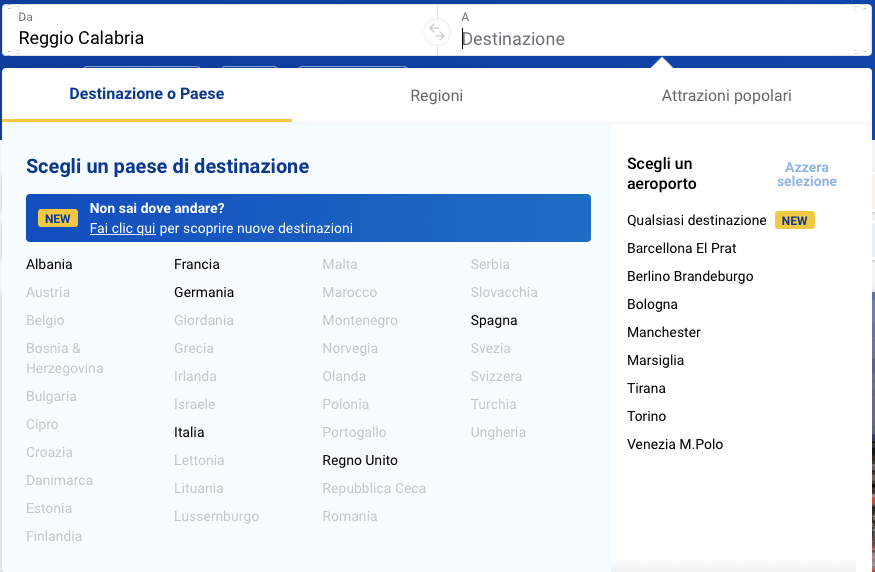Image resolution: width=875 pixels, height=572 pixels.
Task: Click the Destinazione input field
Action: [x=660, y=39]
